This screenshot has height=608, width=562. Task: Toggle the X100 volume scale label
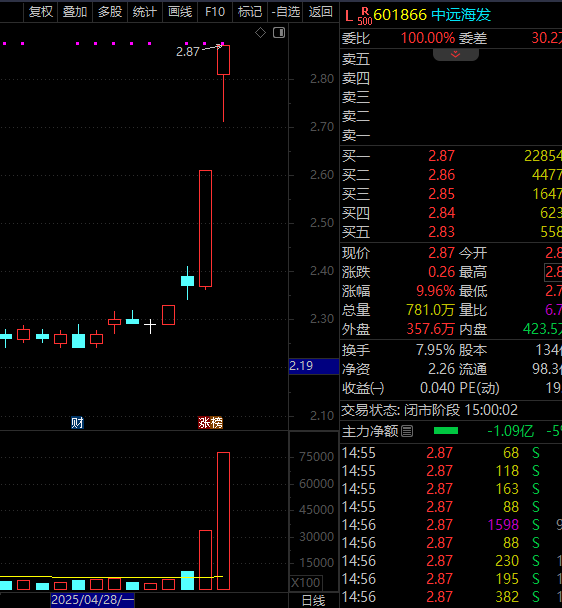(306, 583)
